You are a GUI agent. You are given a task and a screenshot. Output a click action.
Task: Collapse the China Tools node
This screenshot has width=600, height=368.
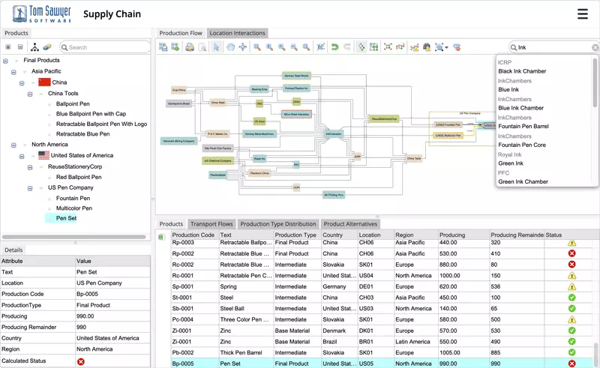[x=30, y=94]
